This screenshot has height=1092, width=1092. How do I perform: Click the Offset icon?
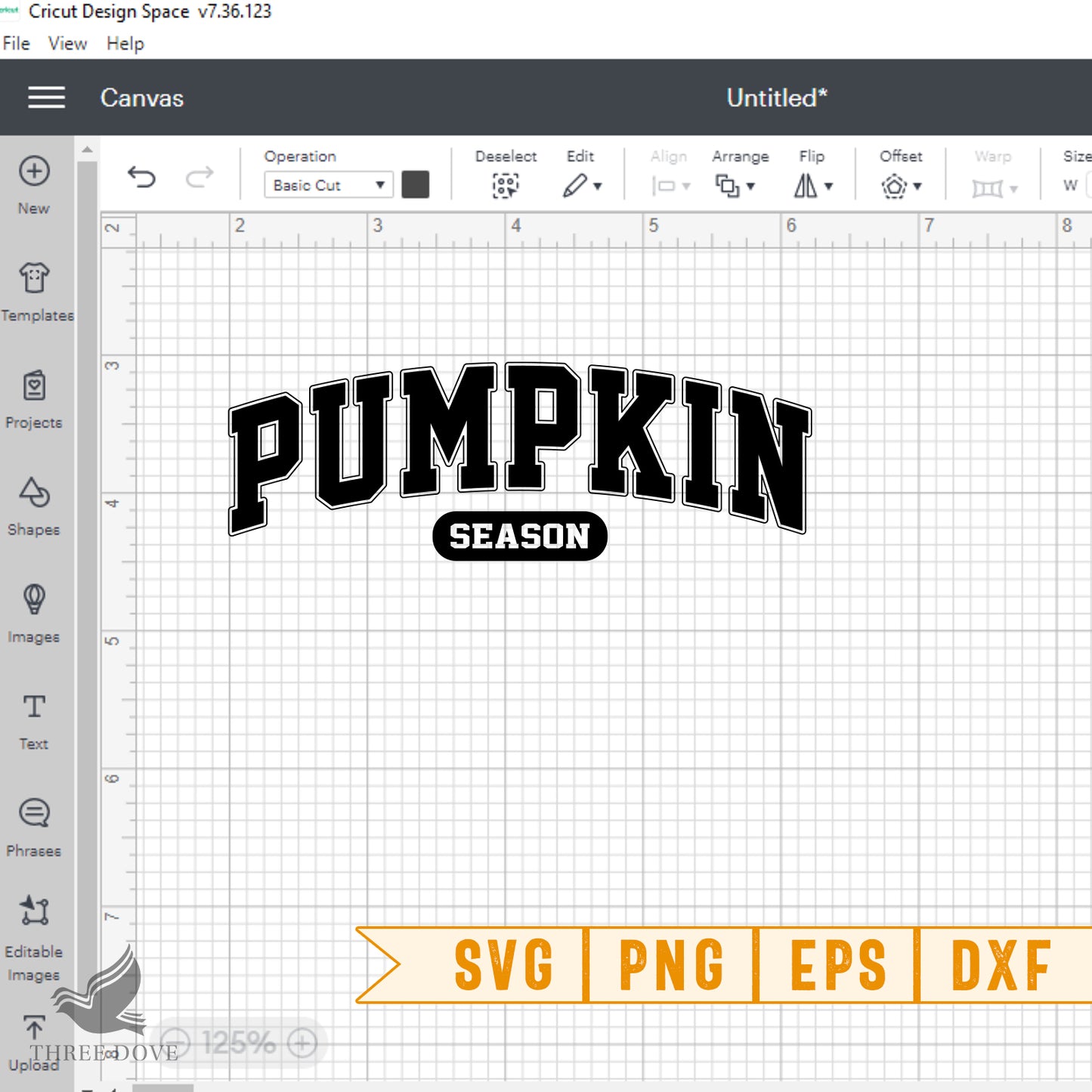pos(894,186)
